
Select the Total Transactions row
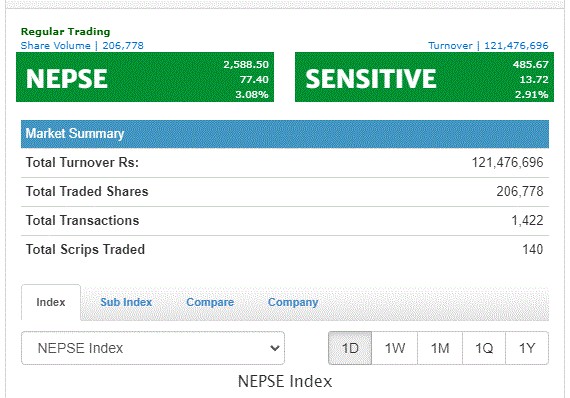pos(285,221)
